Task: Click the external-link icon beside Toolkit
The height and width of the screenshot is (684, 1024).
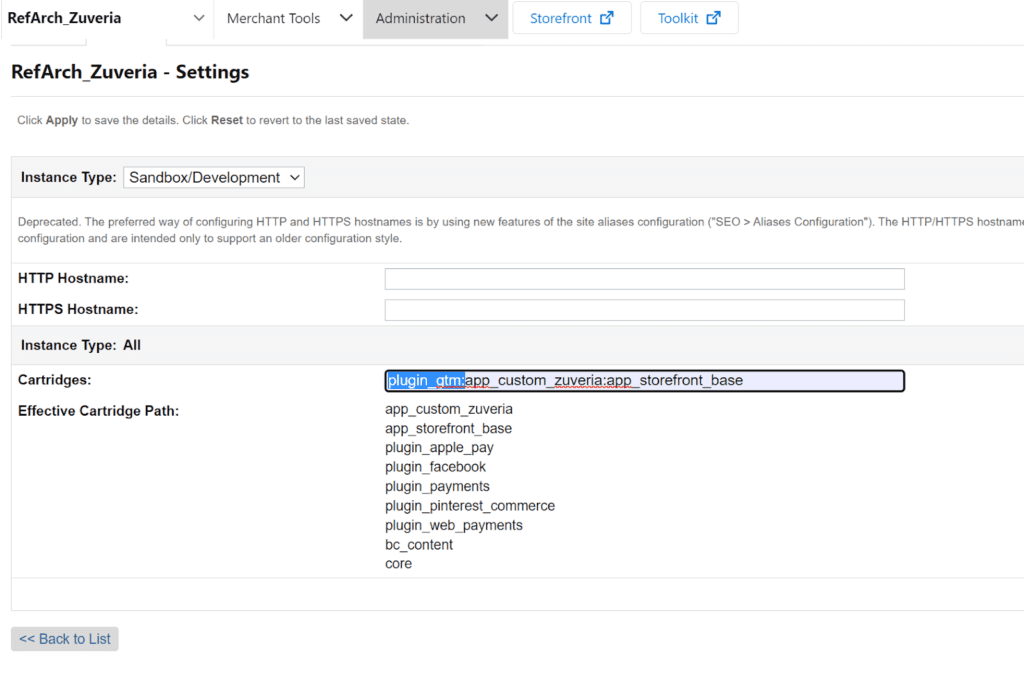Action: click(713, 18)
